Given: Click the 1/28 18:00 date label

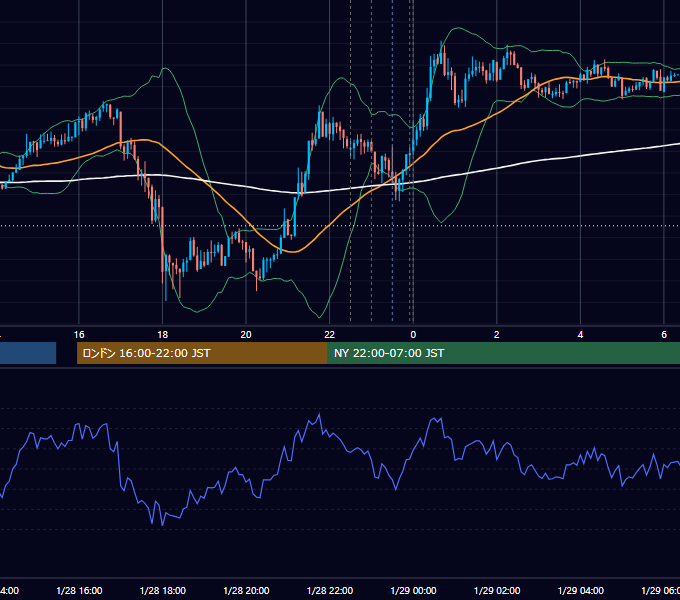Looking at the screenshot, I should click(x=163, y=591).
